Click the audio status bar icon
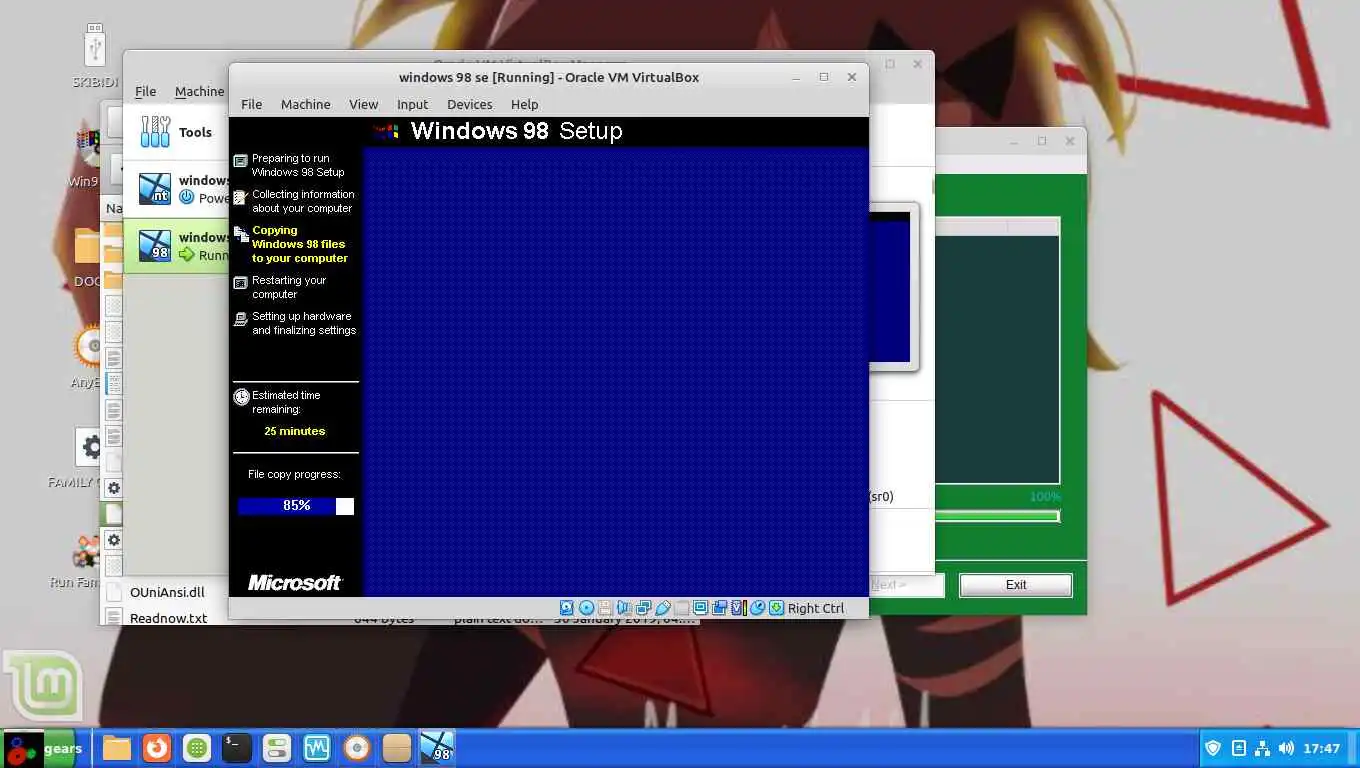Viewport: 1360px width, 768px height. (x=624, y=608)
